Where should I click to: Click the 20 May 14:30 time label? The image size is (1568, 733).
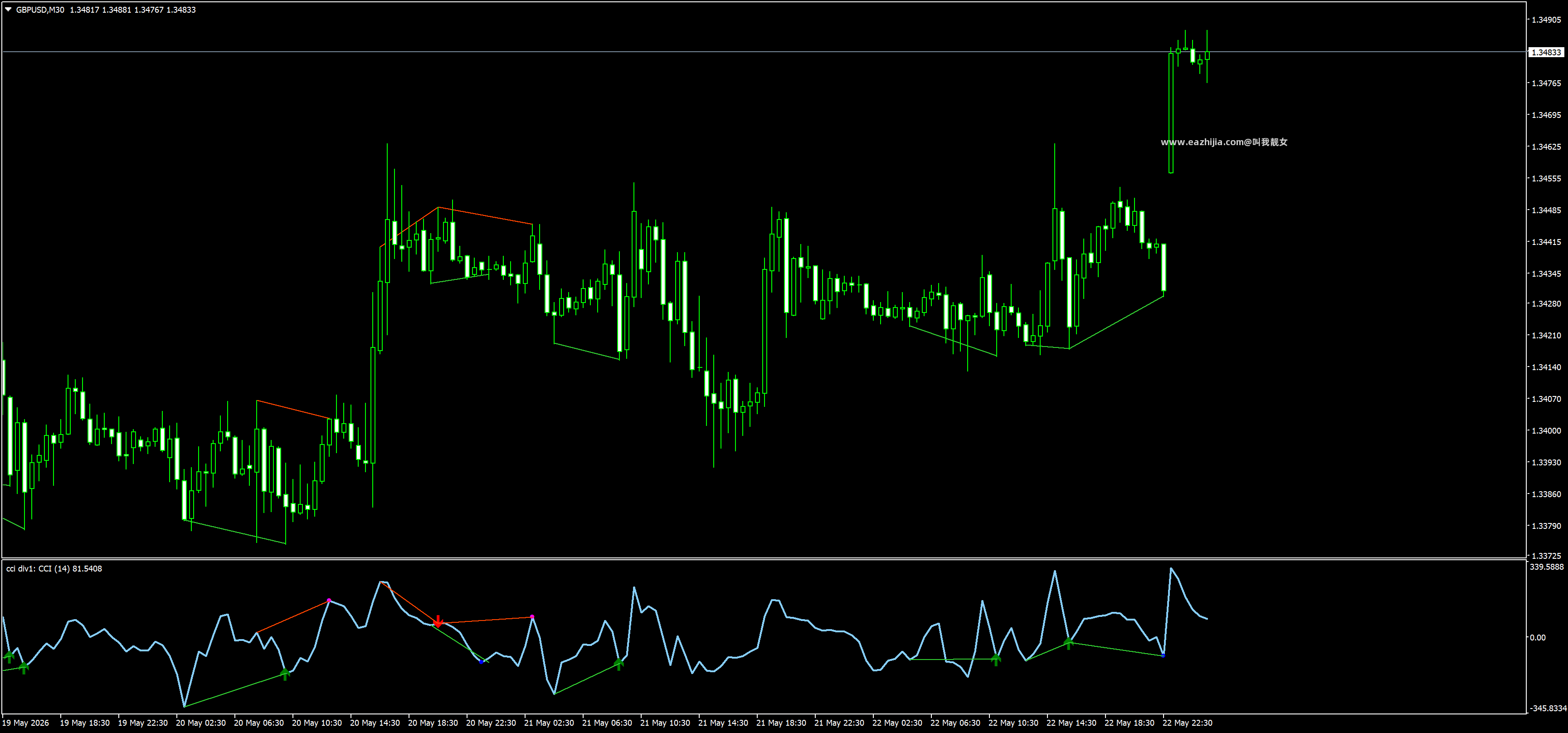pyautogui.click(x=375, y=723)
